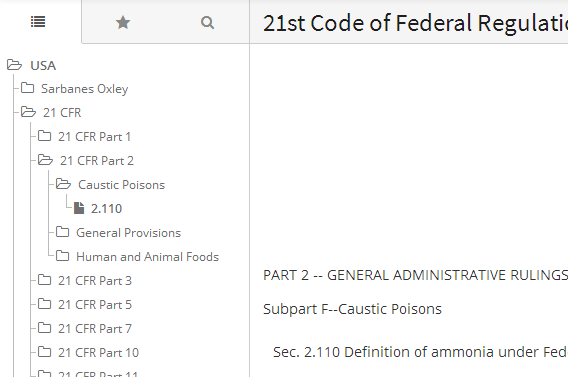Switch to the favorites star tab
This screenshot has height=377, width=568.
123,23
